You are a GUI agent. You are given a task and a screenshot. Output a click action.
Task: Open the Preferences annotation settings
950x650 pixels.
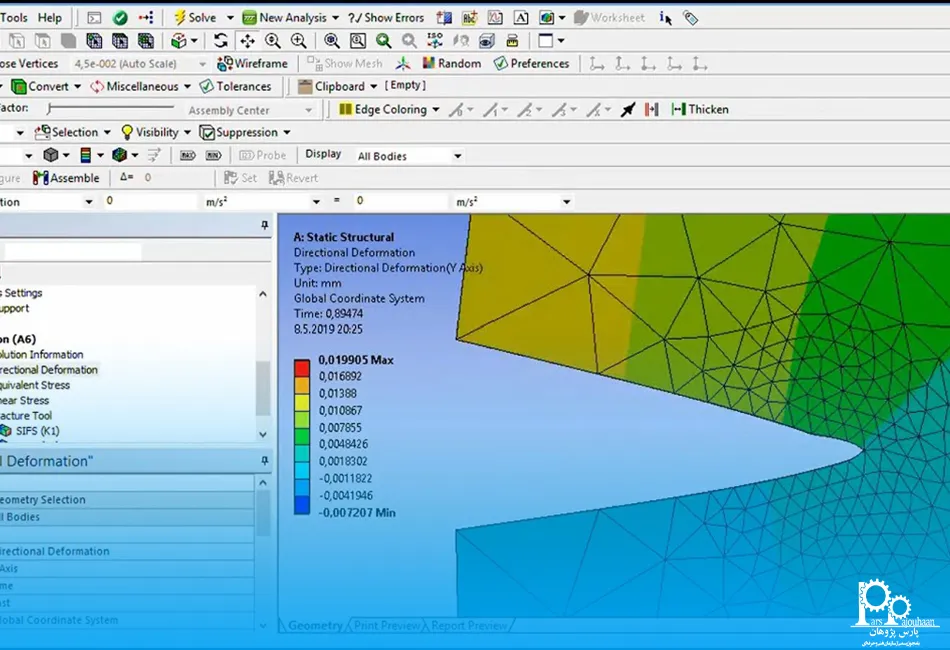(531, 64)
